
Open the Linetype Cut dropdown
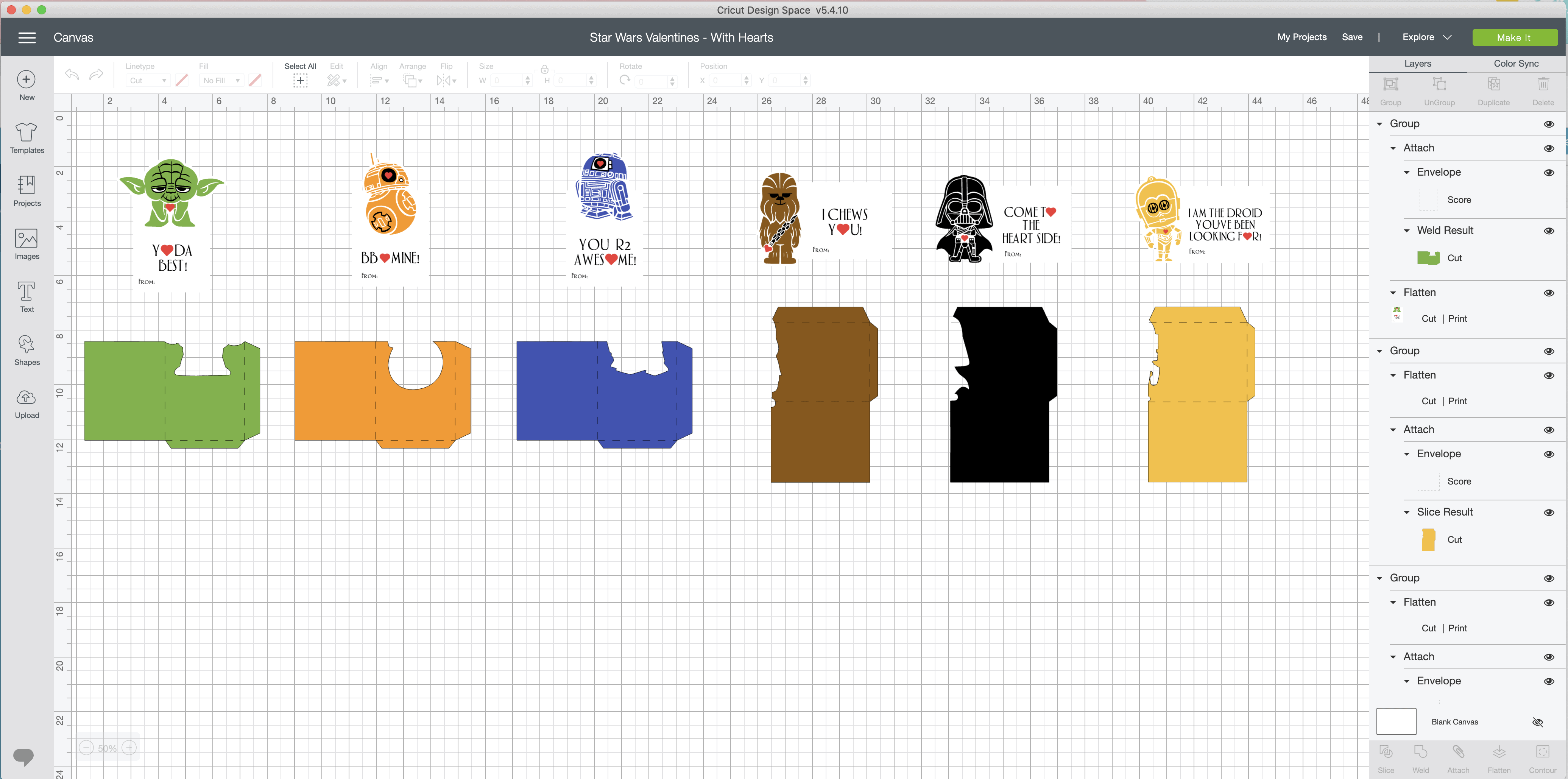pyautogui.click(x=148, y=80)
